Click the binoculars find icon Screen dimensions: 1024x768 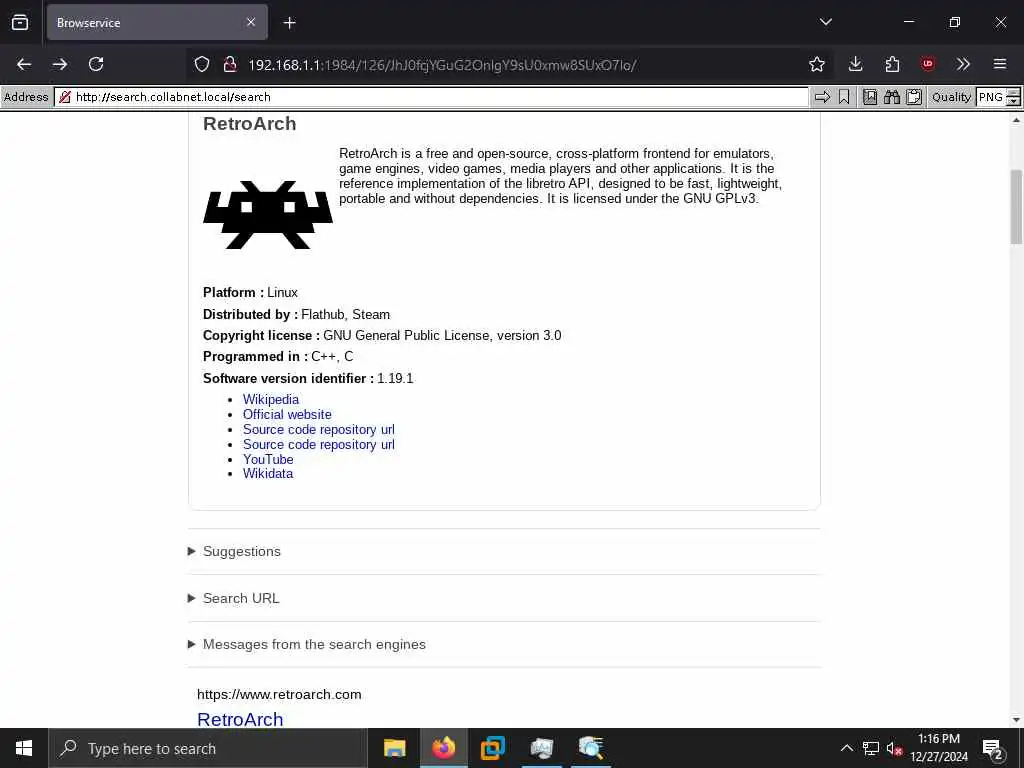[x=891, y=97]
